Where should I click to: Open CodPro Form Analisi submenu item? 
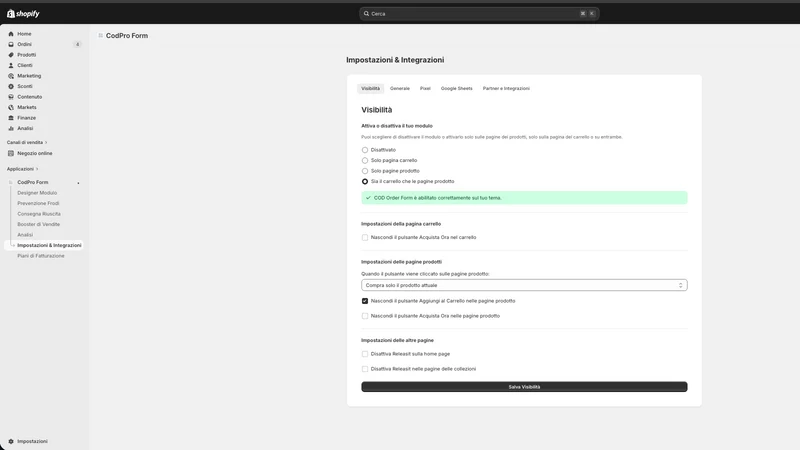coord(25,235)
